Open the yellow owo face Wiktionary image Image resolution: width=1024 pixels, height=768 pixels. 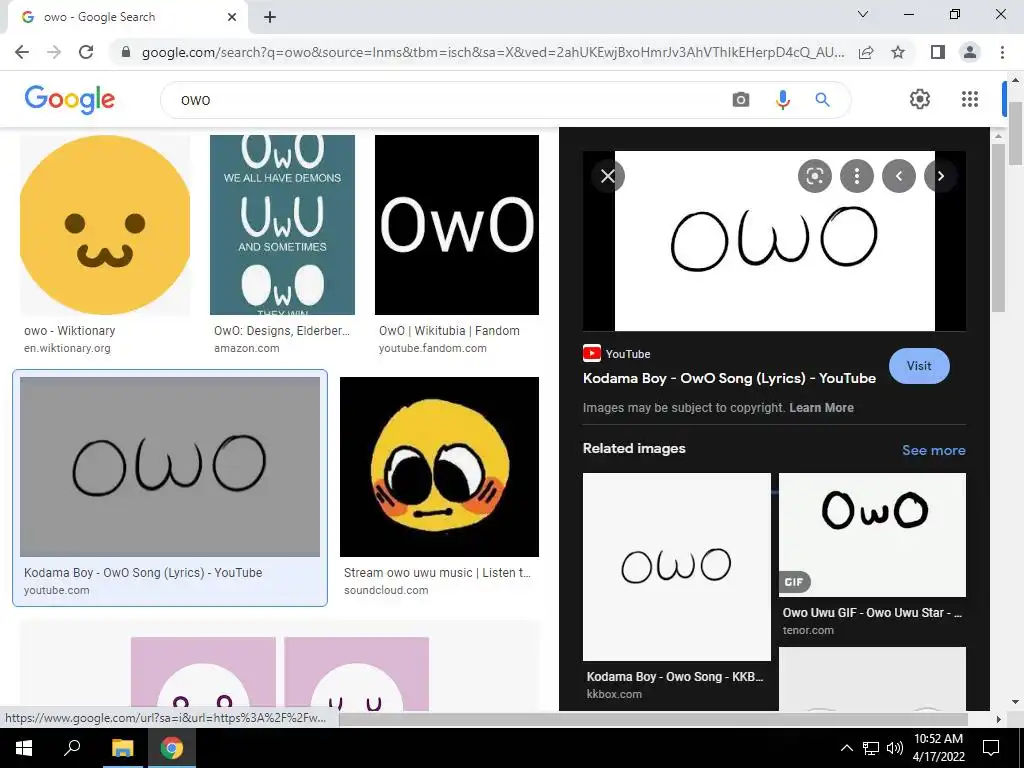click(x=105, y=225)
